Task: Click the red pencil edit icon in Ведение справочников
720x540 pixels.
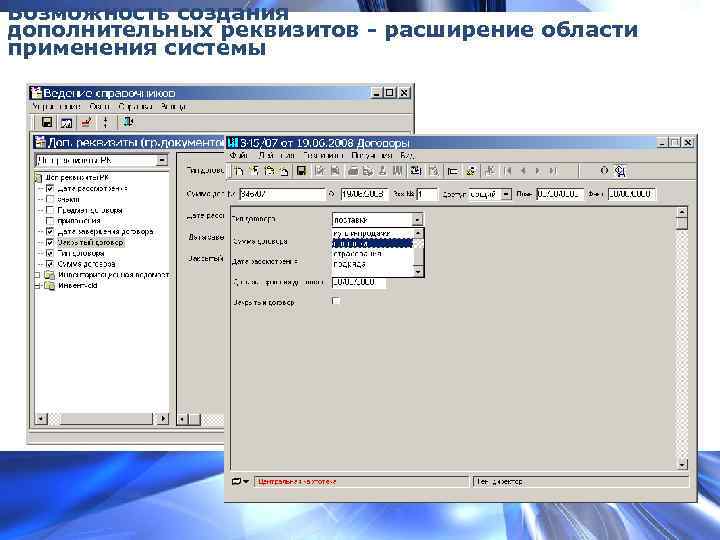Action: [x=86, y=122]
